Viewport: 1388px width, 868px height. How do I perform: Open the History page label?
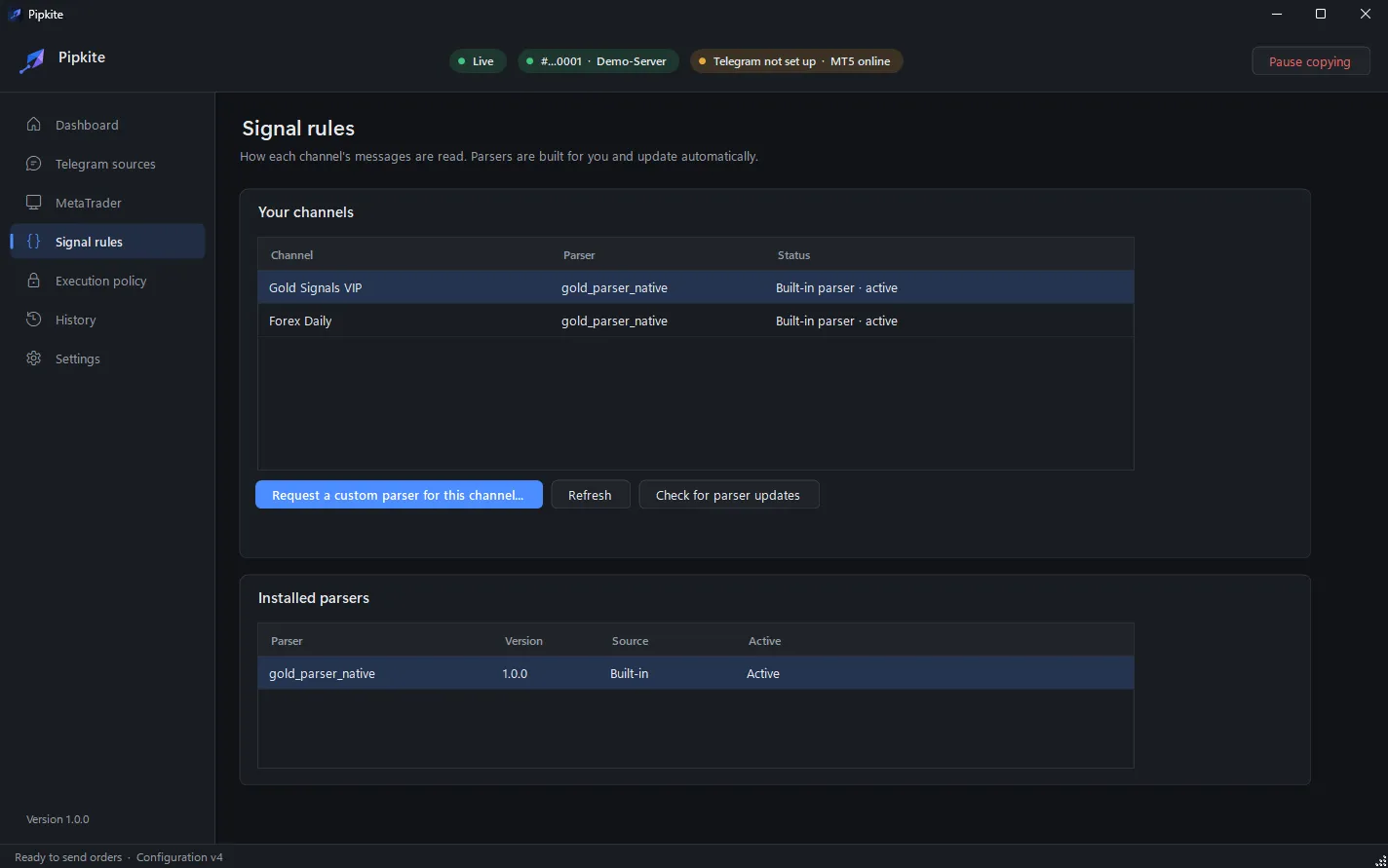click(x=76, y=320)
